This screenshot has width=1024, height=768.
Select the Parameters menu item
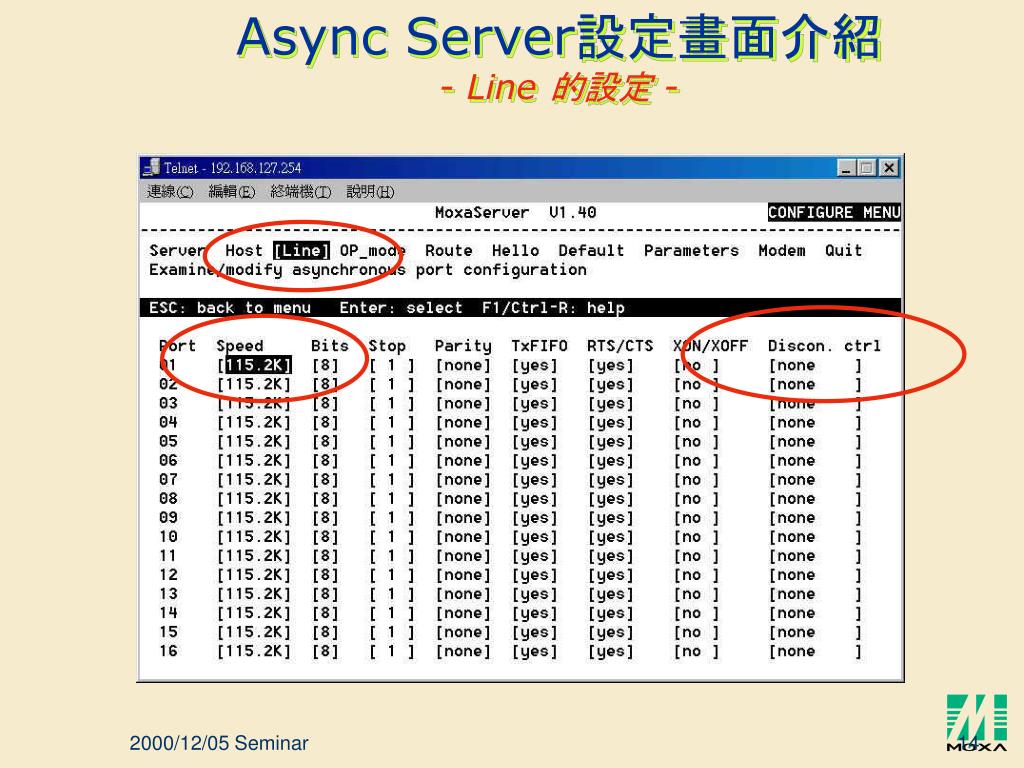click(x=691, y=251)
